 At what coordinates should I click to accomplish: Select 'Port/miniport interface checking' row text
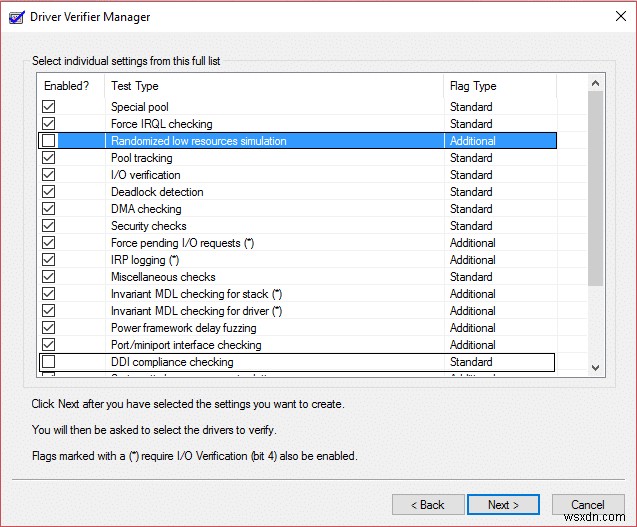tap(186, 345)
